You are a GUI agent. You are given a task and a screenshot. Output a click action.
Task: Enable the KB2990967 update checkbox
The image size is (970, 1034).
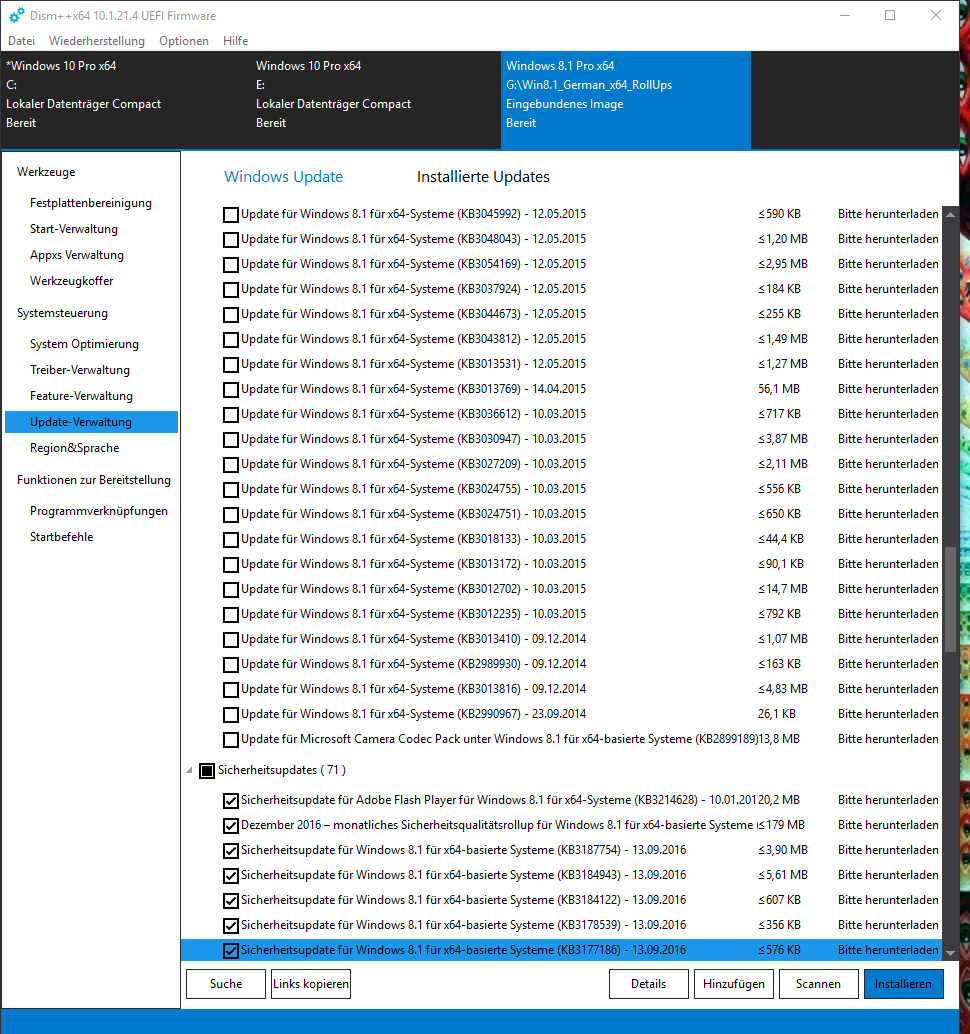pyautogui.click(x=231, y=715)
